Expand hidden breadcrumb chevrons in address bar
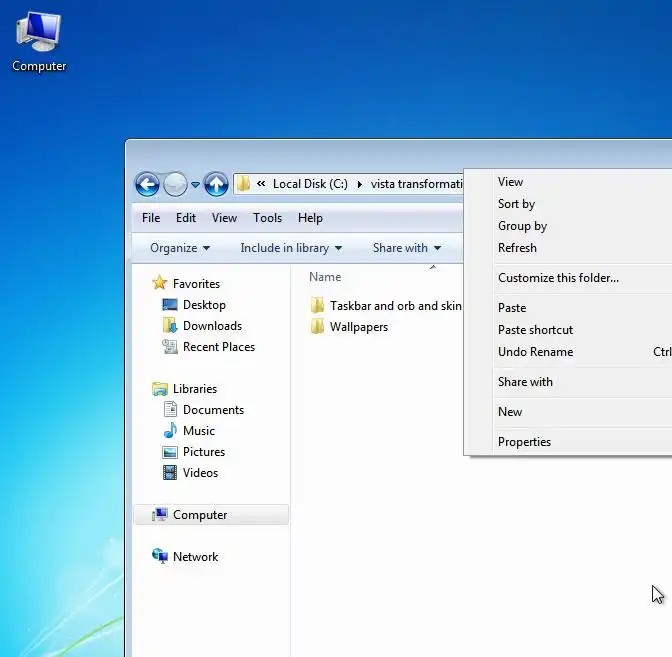This screenshot has height=657, width=672. coord(261,184)
